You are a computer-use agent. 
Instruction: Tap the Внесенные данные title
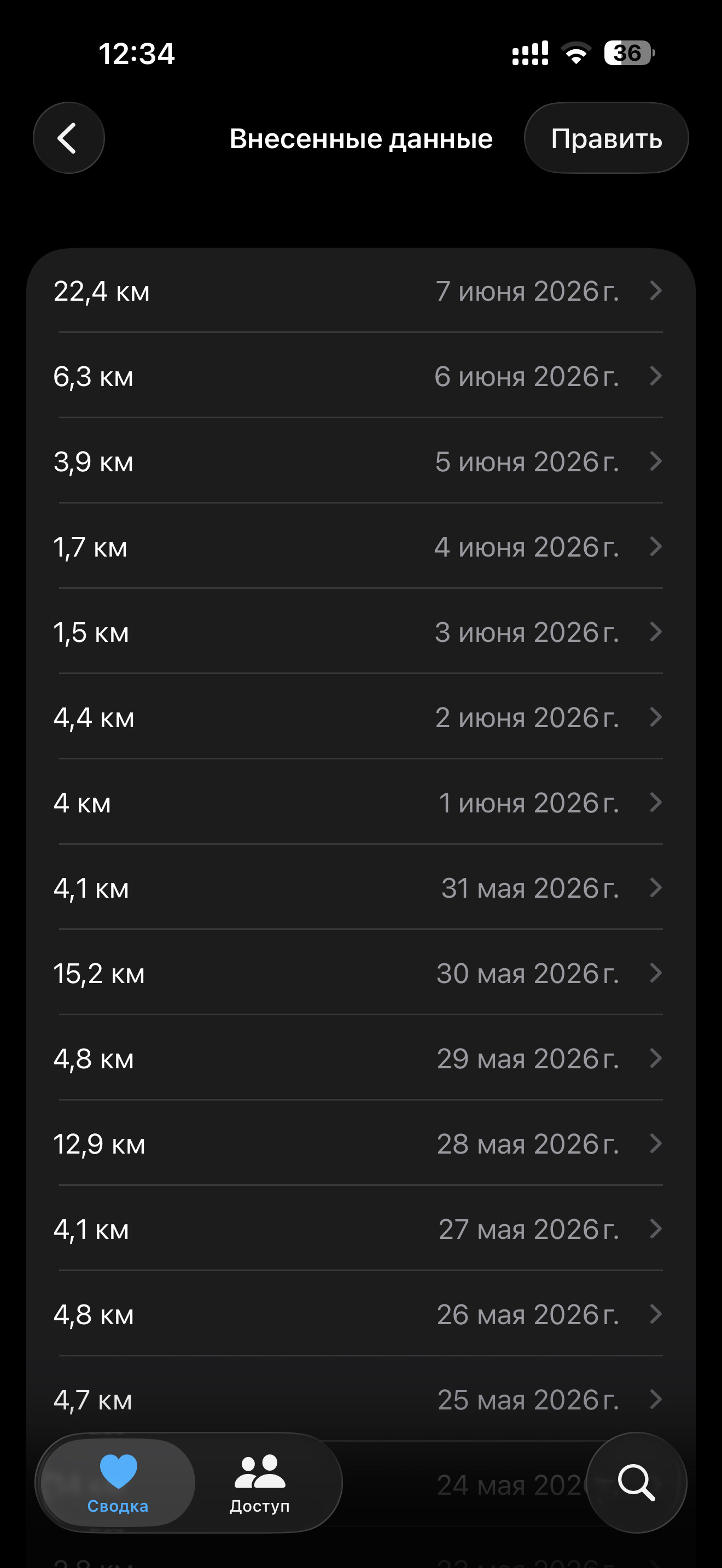pos(361,139)
